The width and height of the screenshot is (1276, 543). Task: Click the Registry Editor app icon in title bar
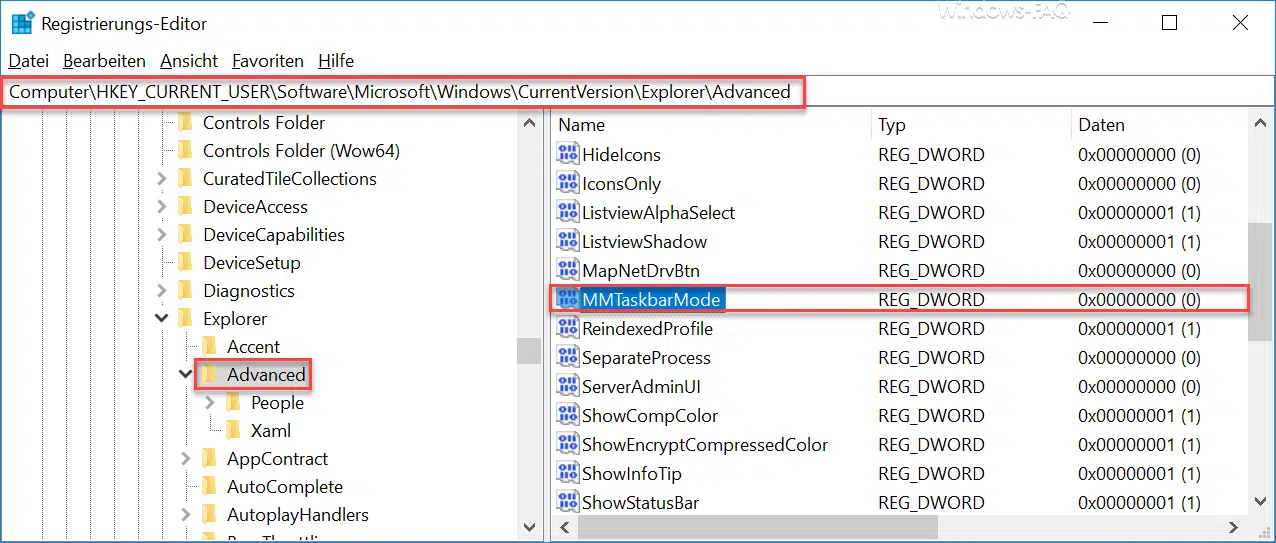point(22,23)
